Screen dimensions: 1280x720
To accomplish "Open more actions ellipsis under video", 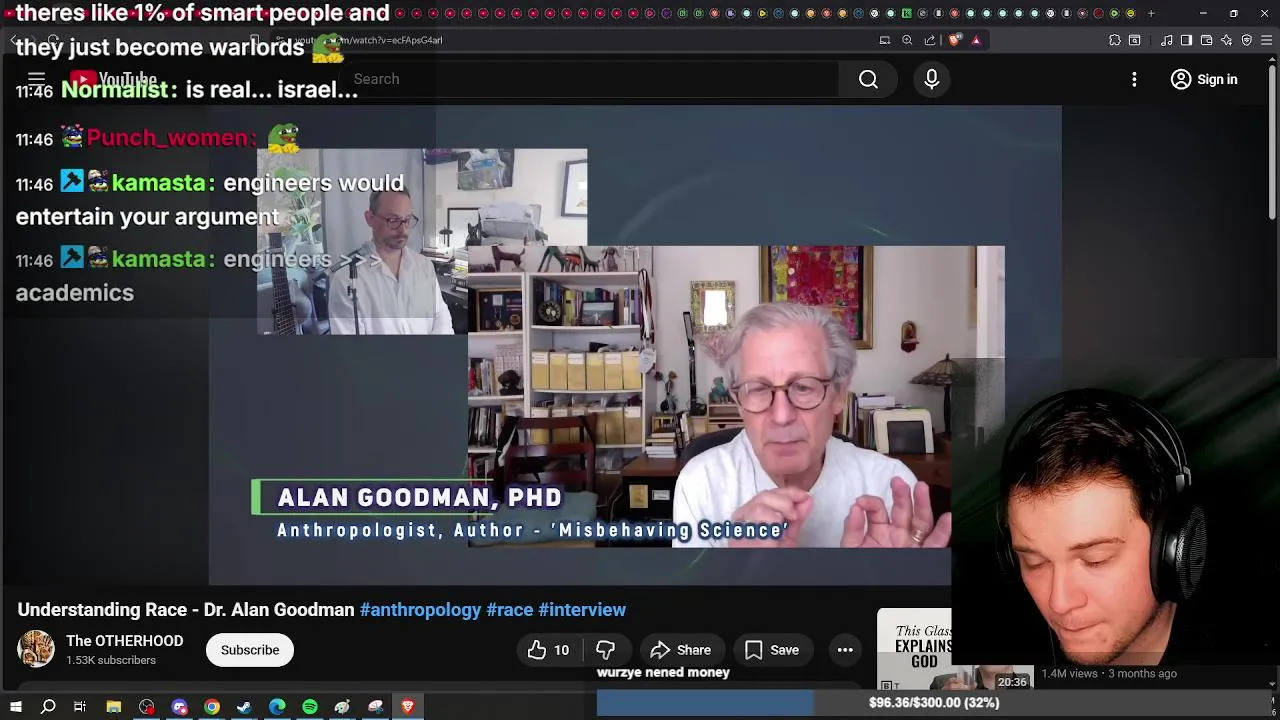I will point(845,650).
